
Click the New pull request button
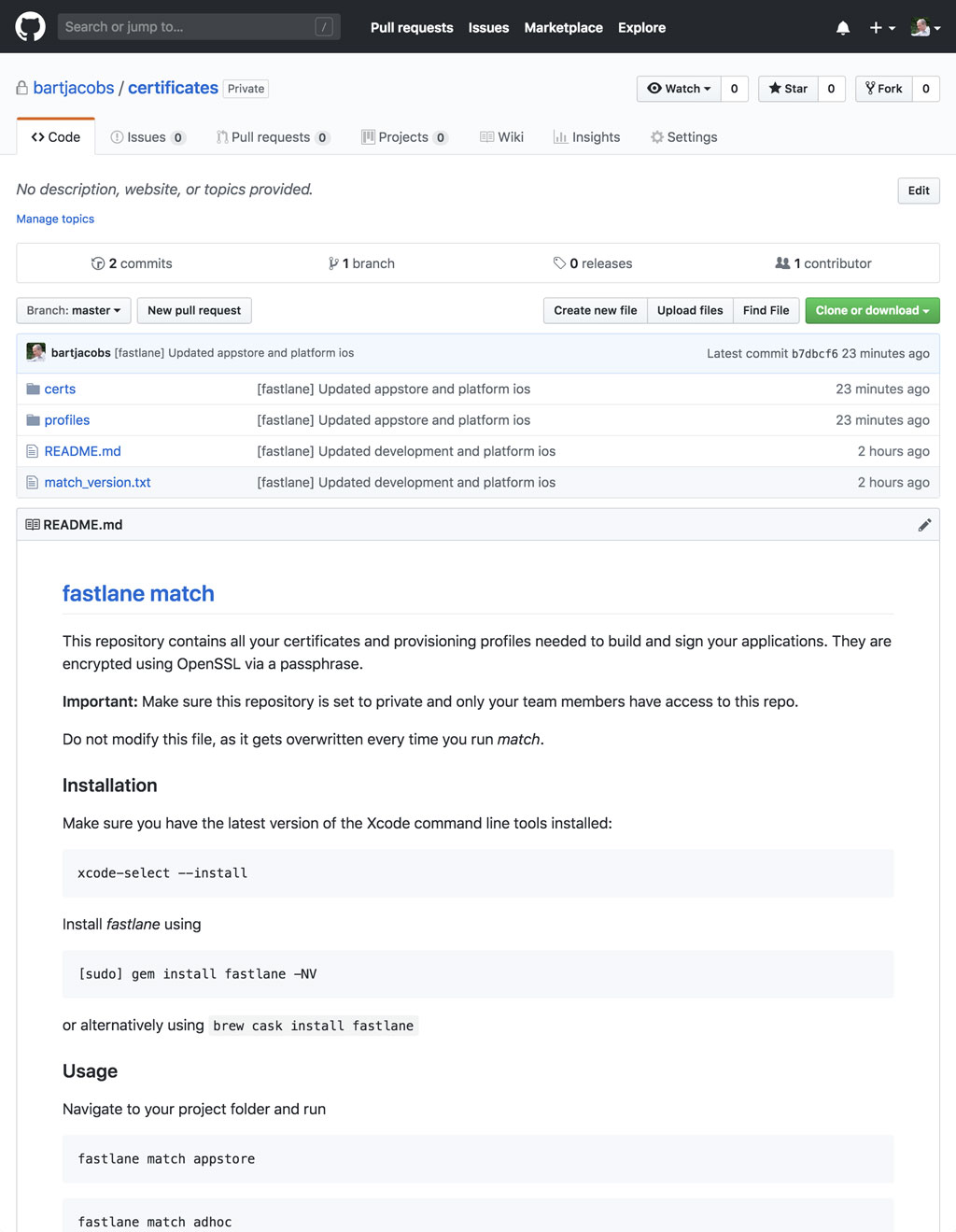[x=193, y=310]
